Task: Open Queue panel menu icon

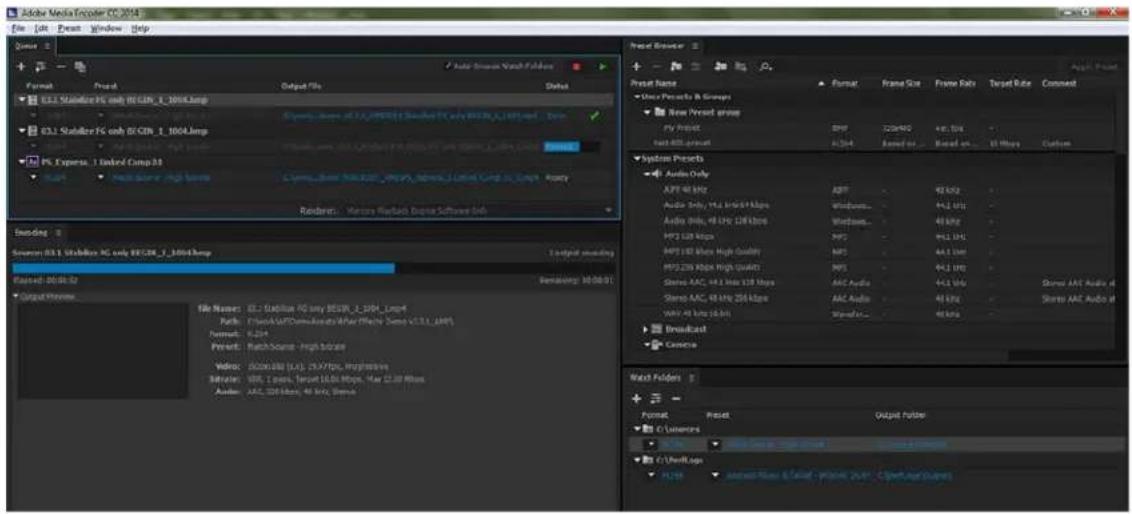Action: pos(50,45)
